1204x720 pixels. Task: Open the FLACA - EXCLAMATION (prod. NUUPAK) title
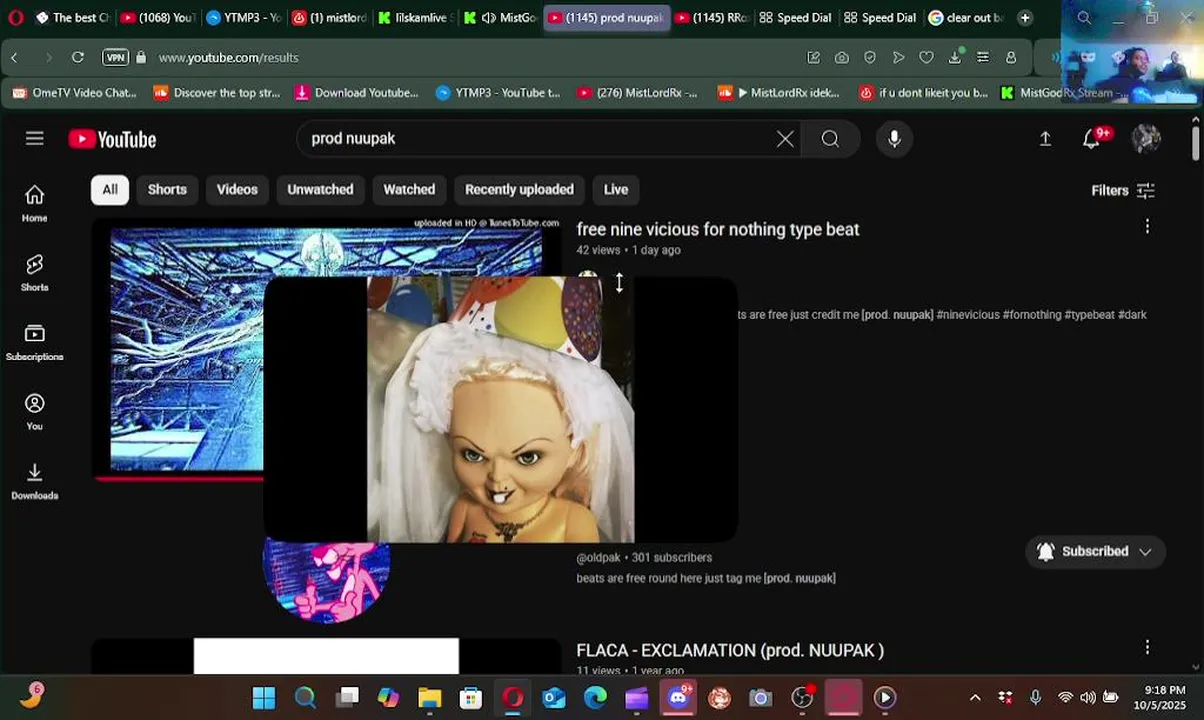tap(730, 650)
